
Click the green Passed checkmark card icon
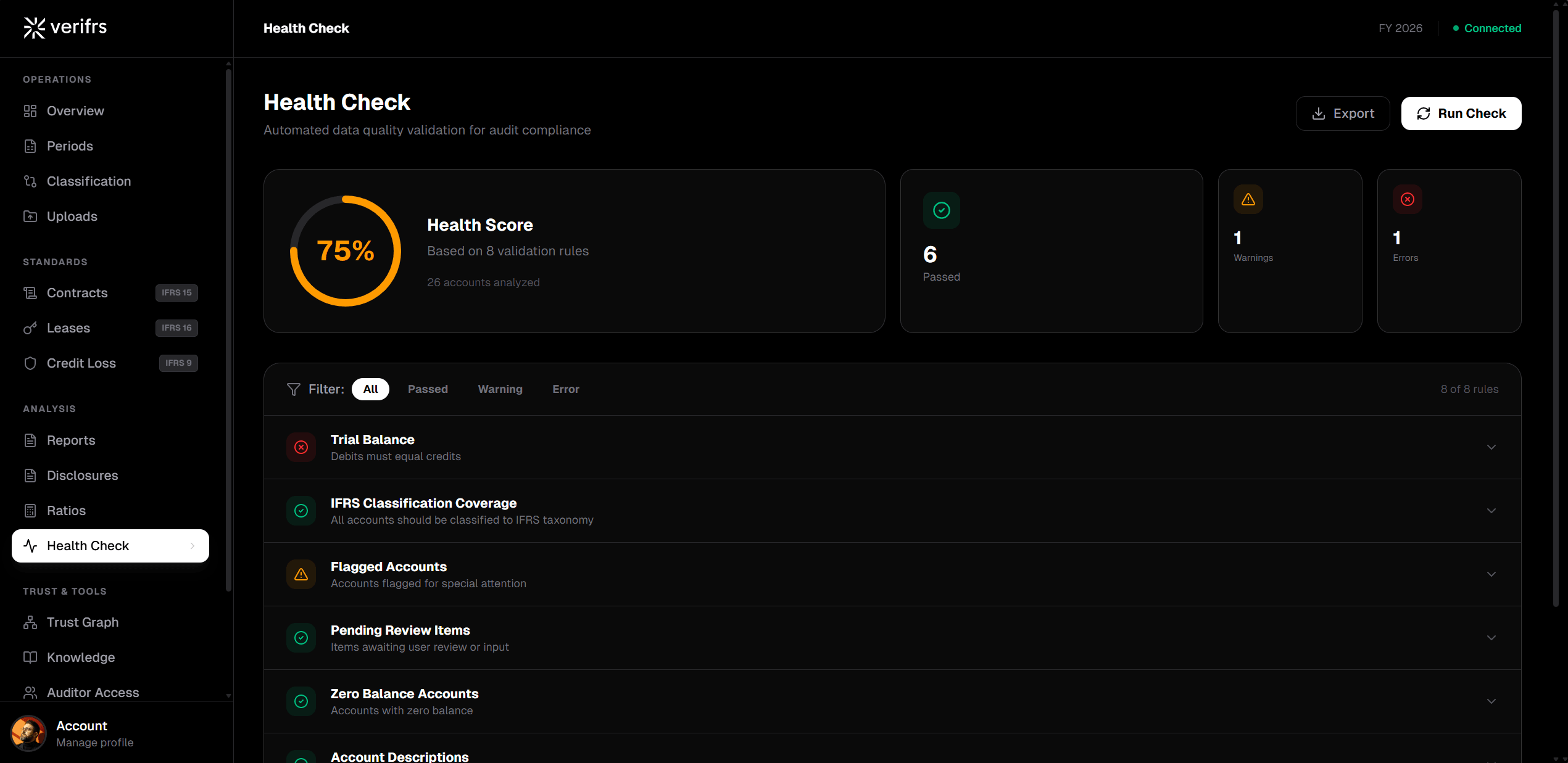click(x=941, y=210)
